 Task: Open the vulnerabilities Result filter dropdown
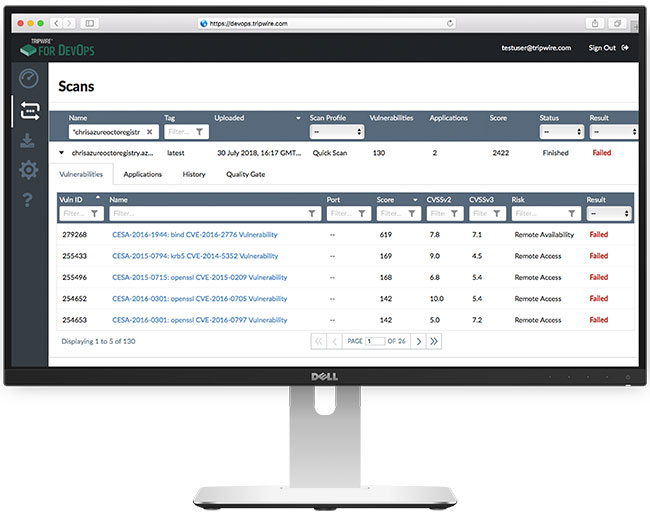click(x=609, y=213)
